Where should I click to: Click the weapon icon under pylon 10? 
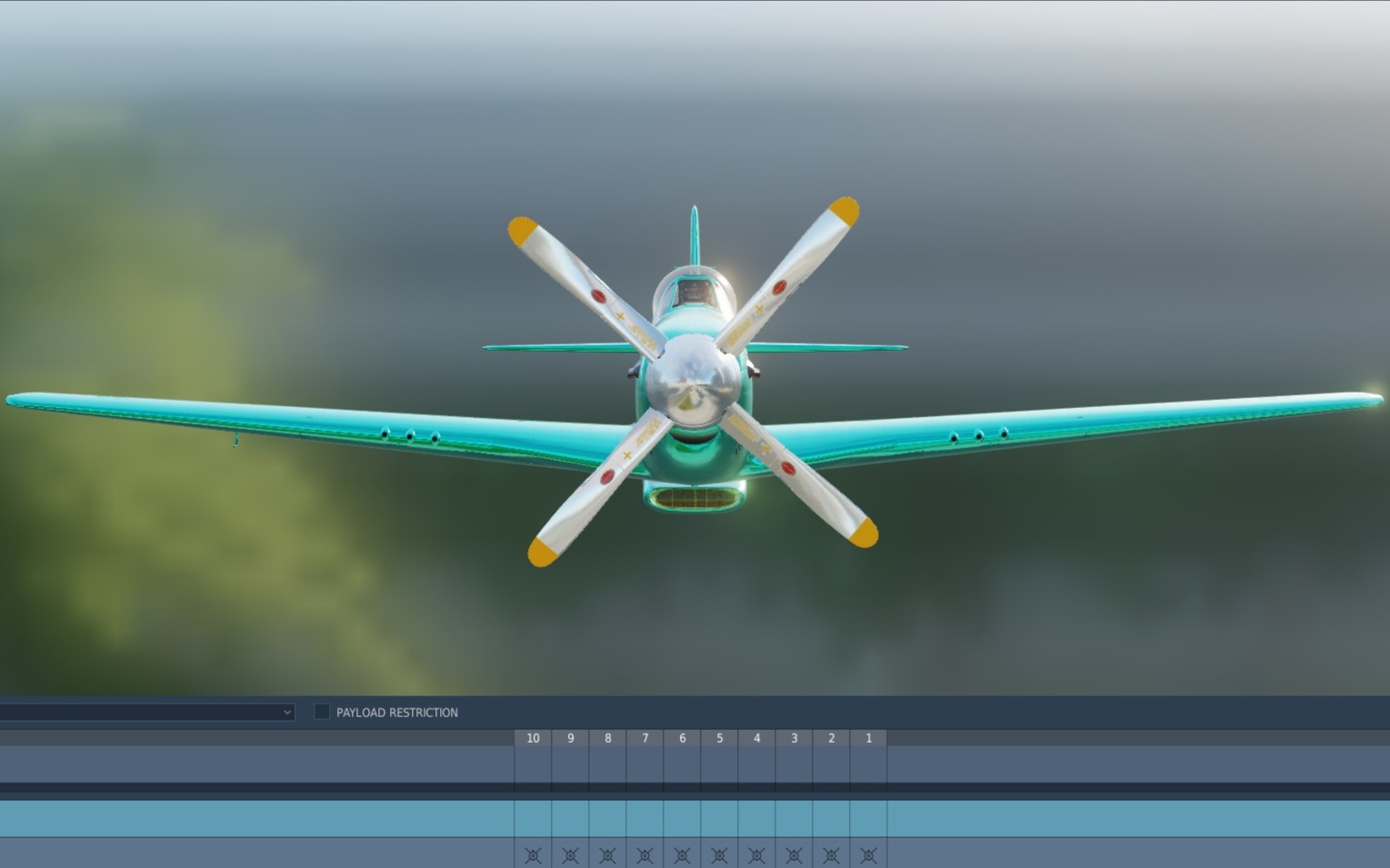(533, 855)
